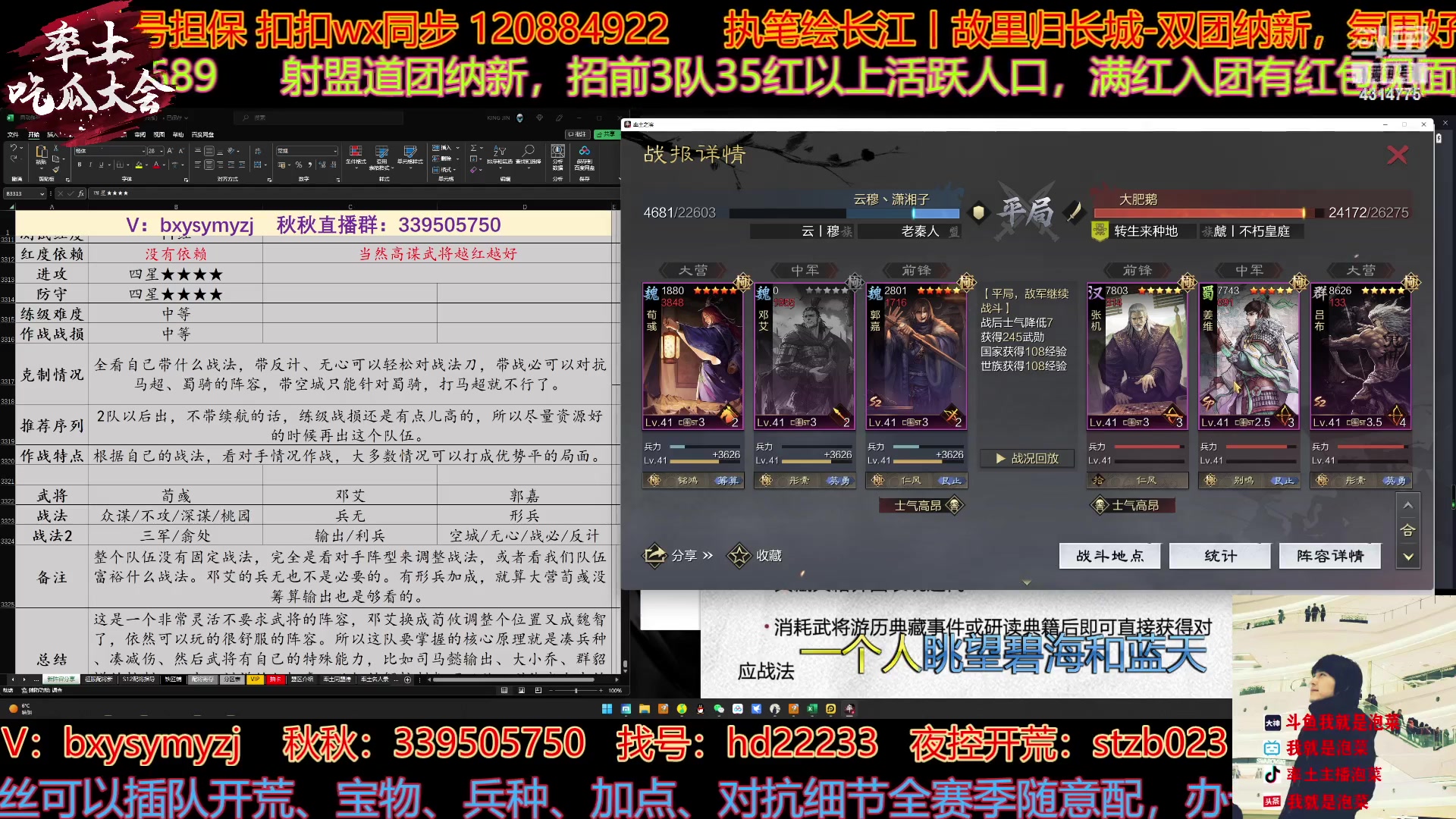Click the Merge cells icon
Screen dimensions: 1456x819
[x=257, y=165]
